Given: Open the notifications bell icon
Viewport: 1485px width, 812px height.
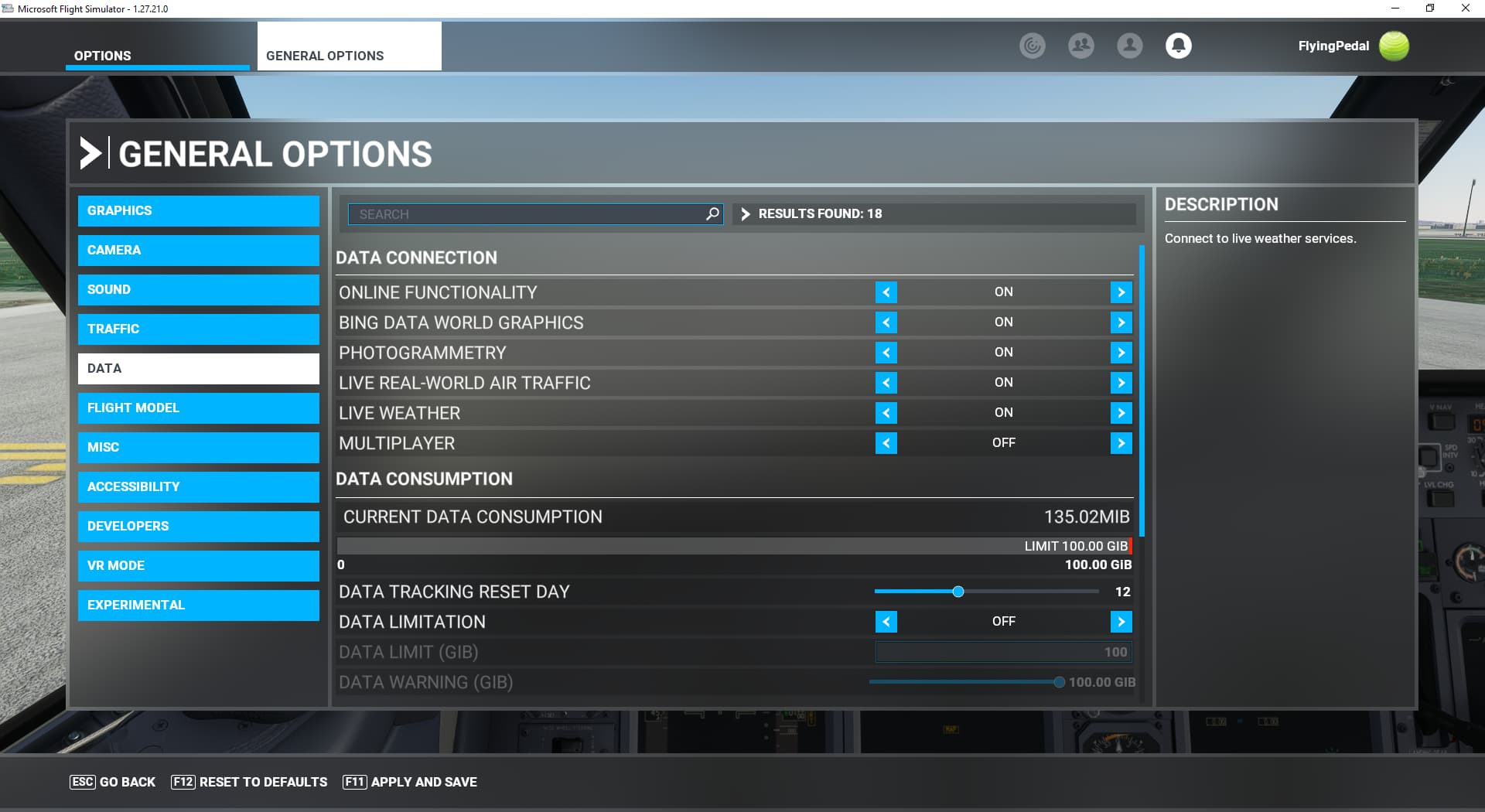Looking at the screenshot, I should point(1177,46).
